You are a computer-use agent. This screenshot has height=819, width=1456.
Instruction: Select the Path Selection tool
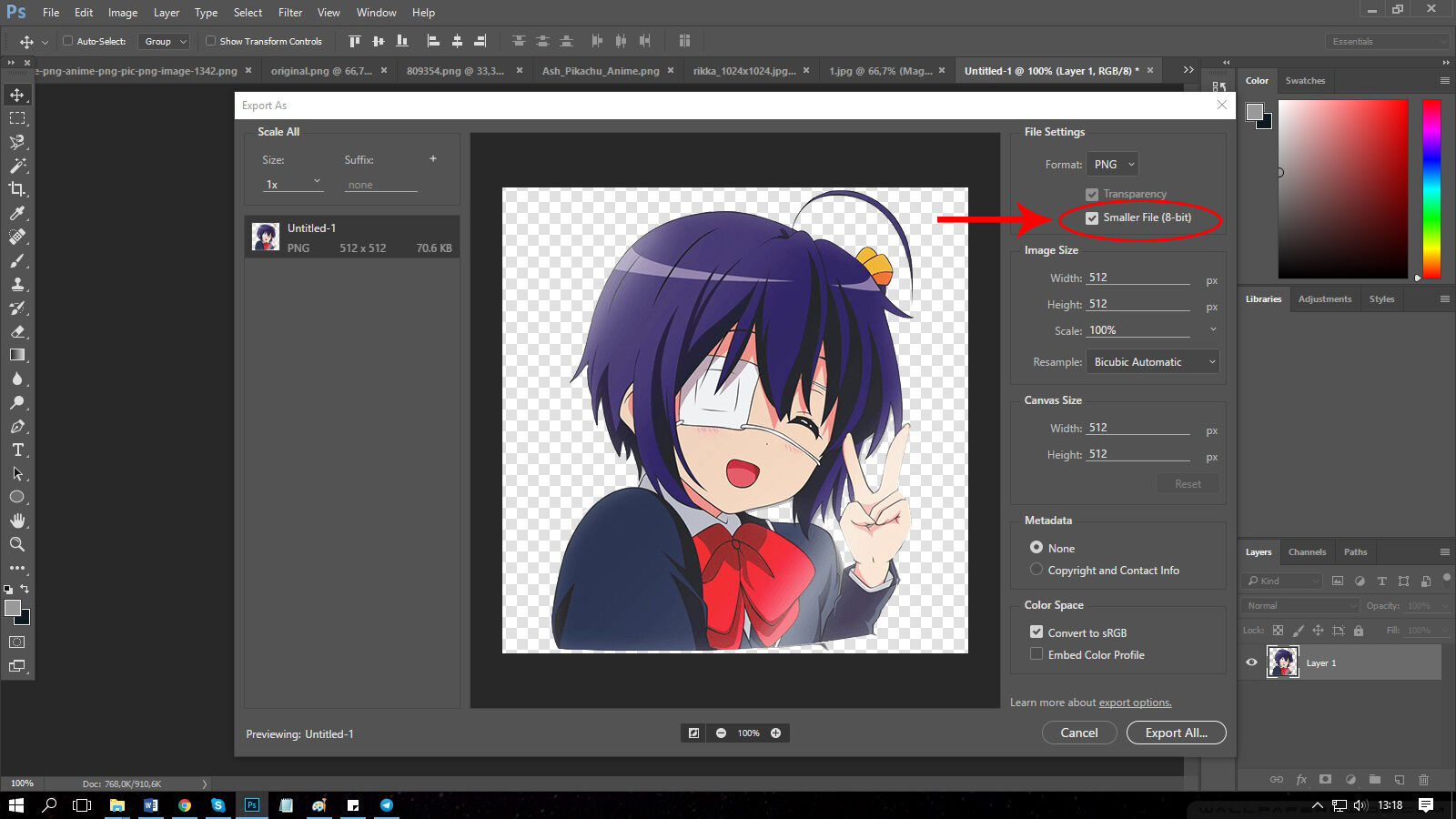(x=17, y=473)
